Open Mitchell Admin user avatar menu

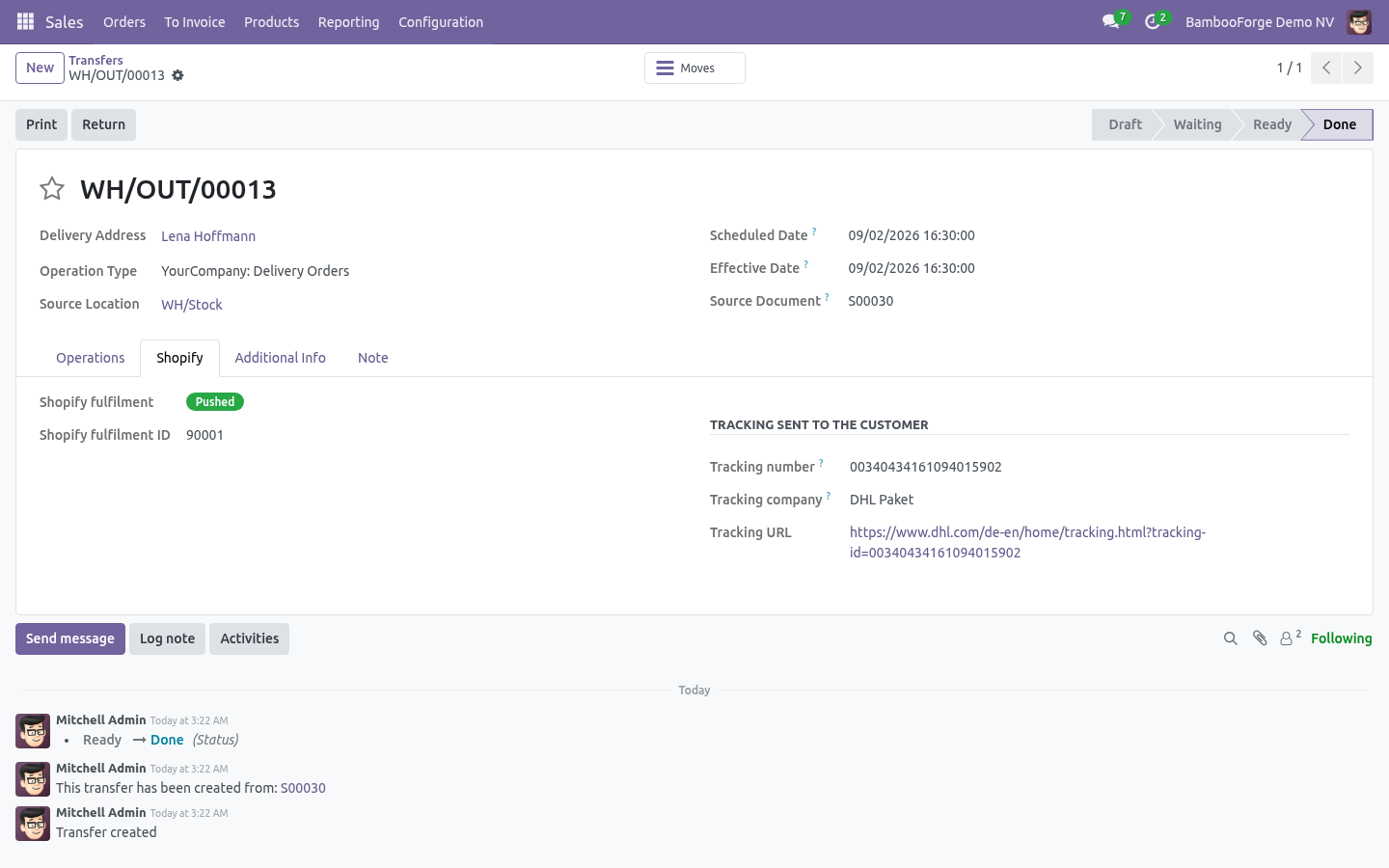(x=1359, y=22)
